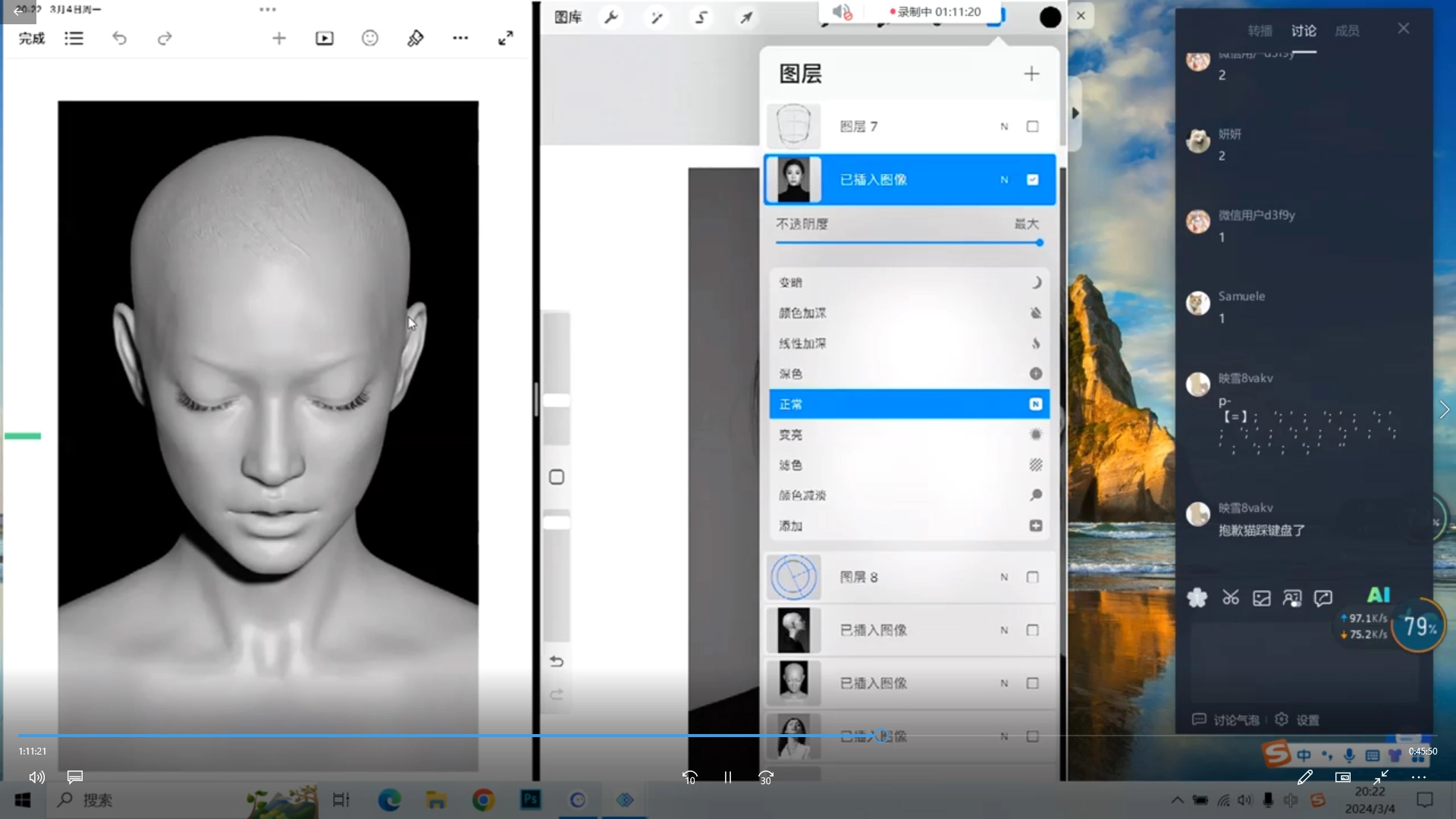
Task: Toggle visibility checkbox of 图层 8
Action: 1032,577
